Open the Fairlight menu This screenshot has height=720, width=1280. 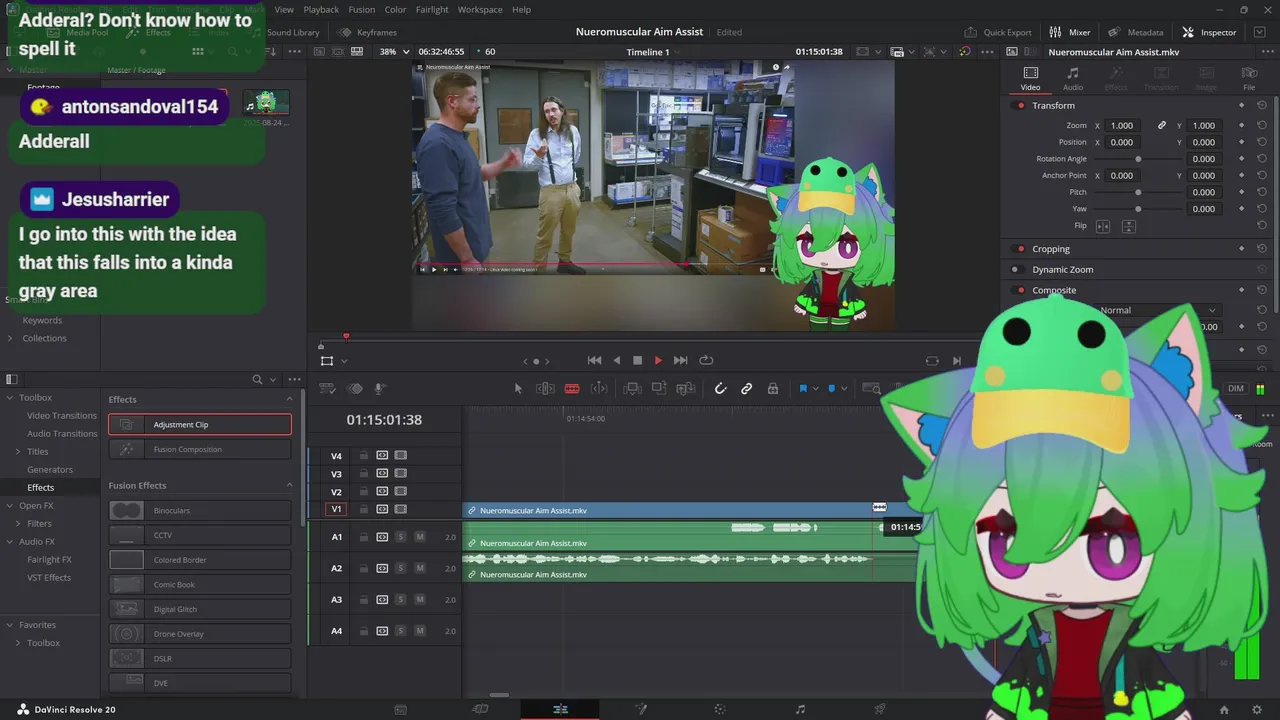(432, 10)
